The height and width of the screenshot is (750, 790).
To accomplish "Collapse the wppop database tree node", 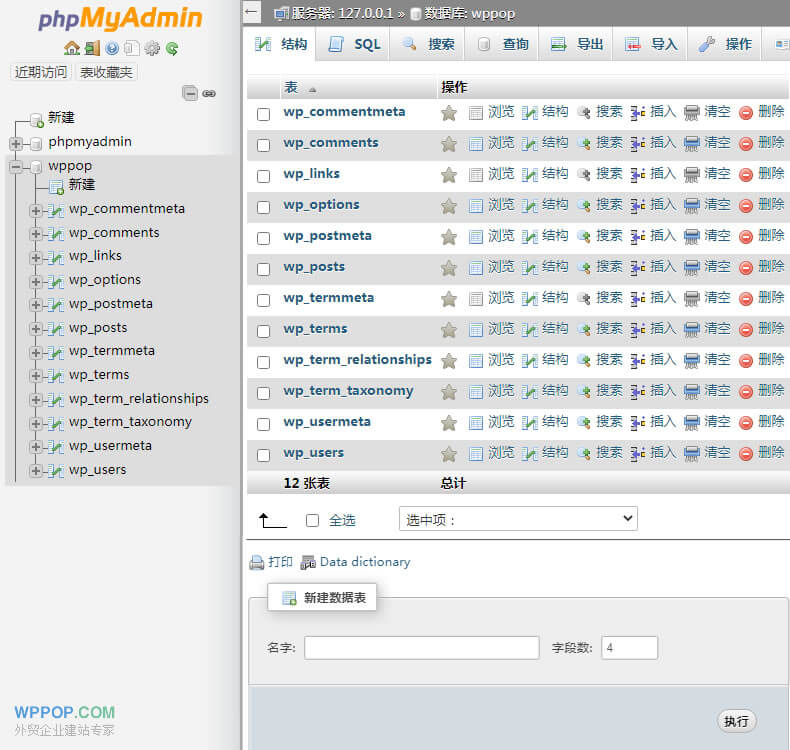I will point(16,166).
